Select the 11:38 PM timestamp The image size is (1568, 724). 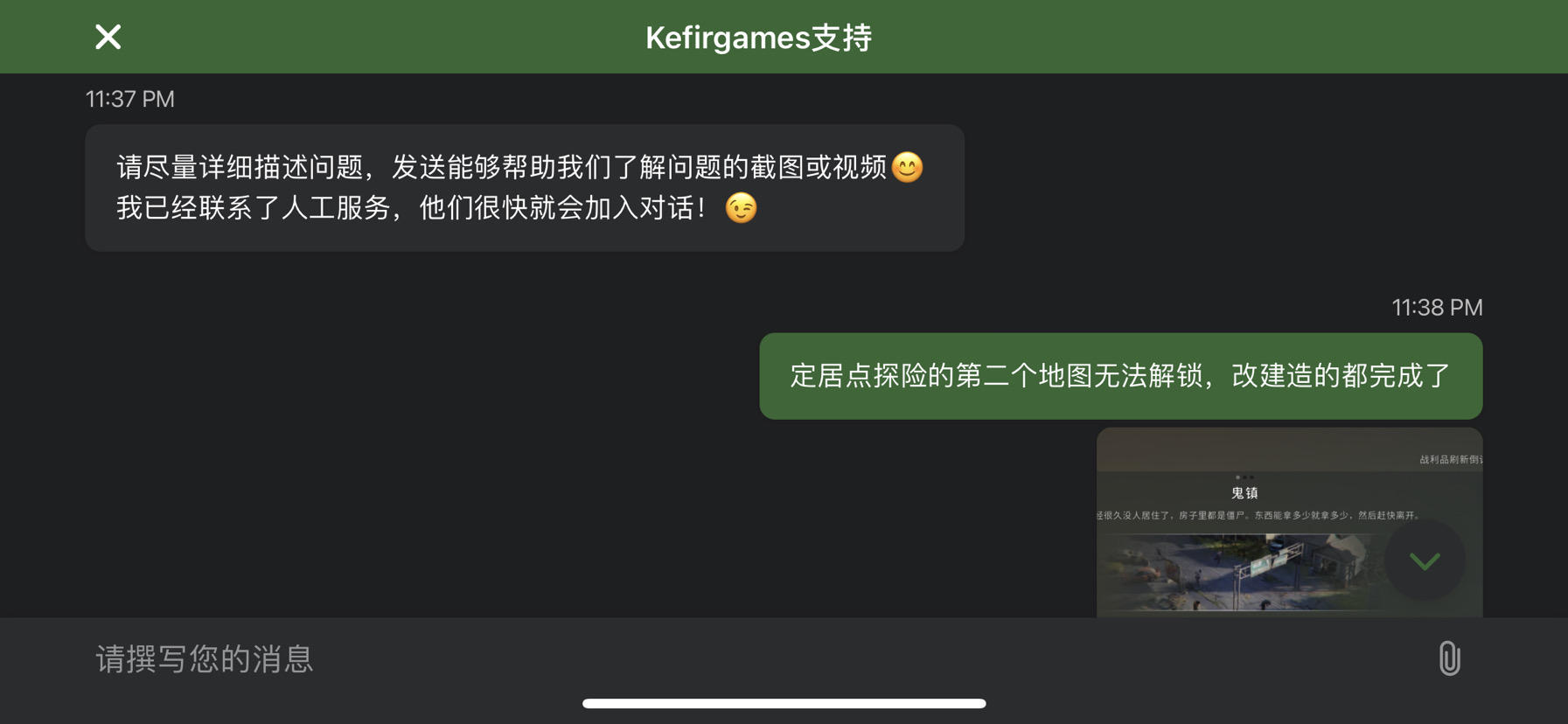pos(1437,308)
